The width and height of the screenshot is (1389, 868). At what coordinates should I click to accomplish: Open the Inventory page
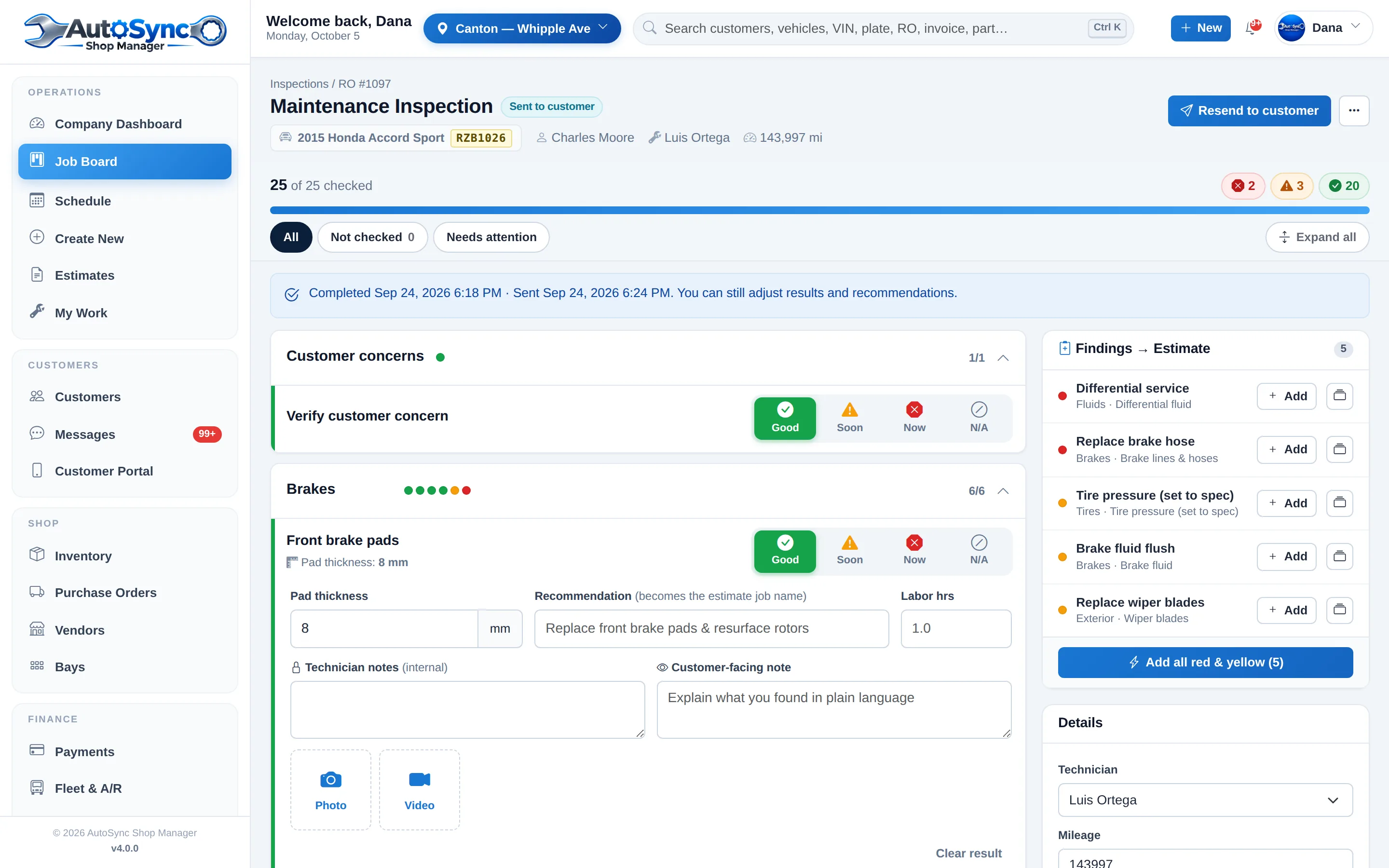124,555
